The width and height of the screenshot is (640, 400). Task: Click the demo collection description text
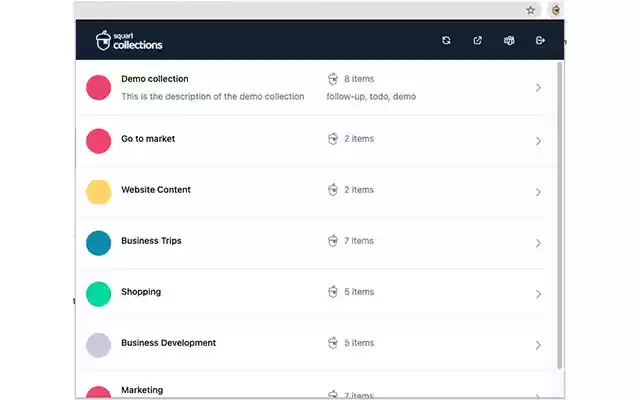[212, 97]
